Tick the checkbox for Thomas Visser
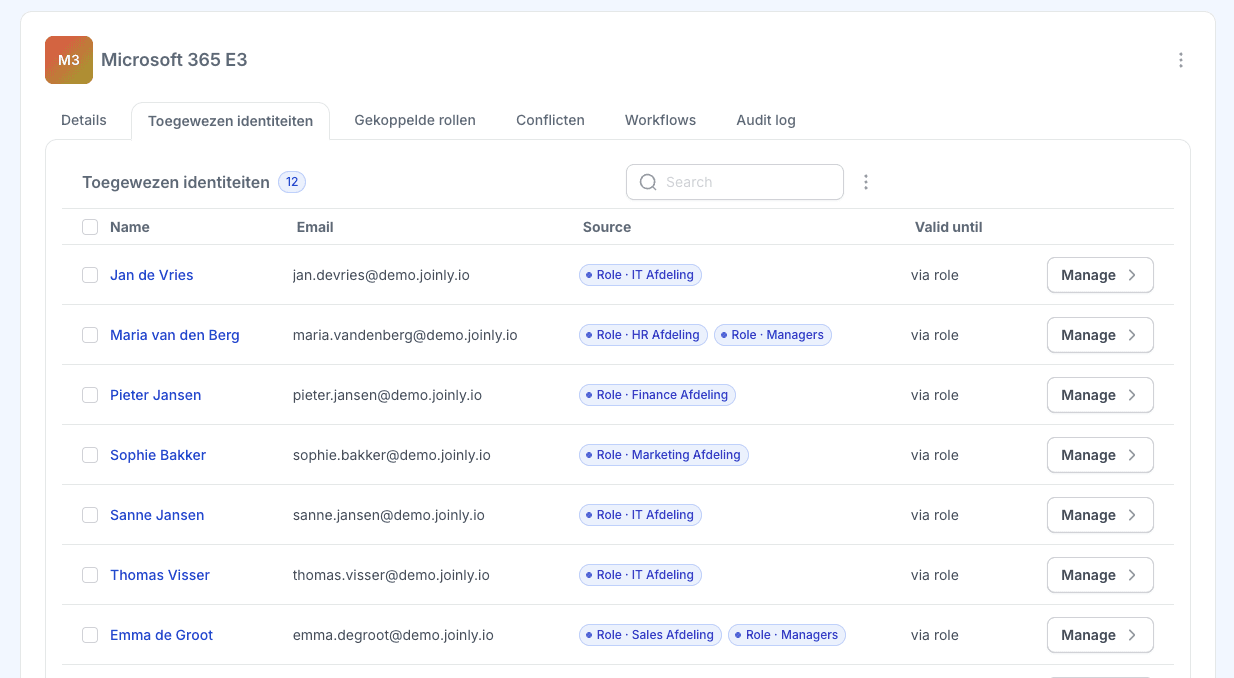 pyautogui.click(x=90, y=575)
